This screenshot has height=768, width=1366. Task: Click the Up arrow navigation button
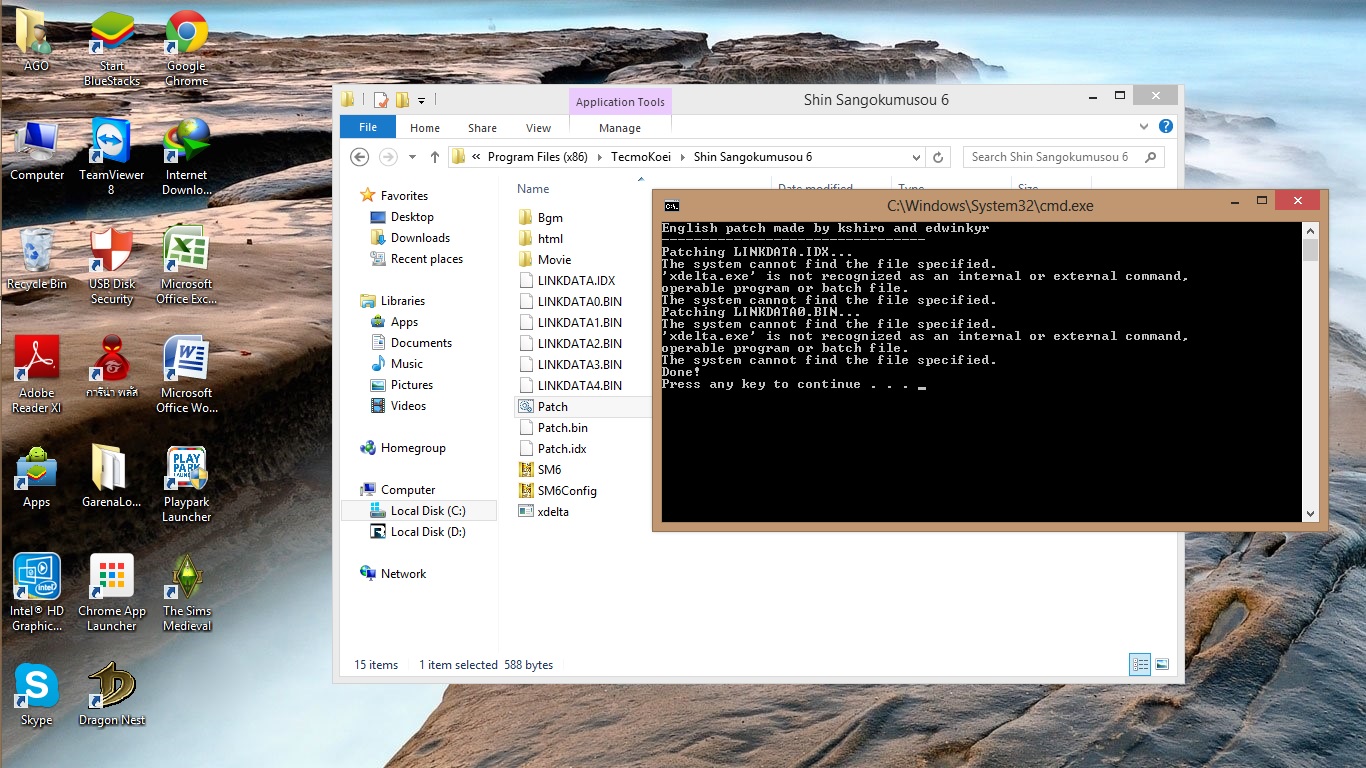(435, 157)
